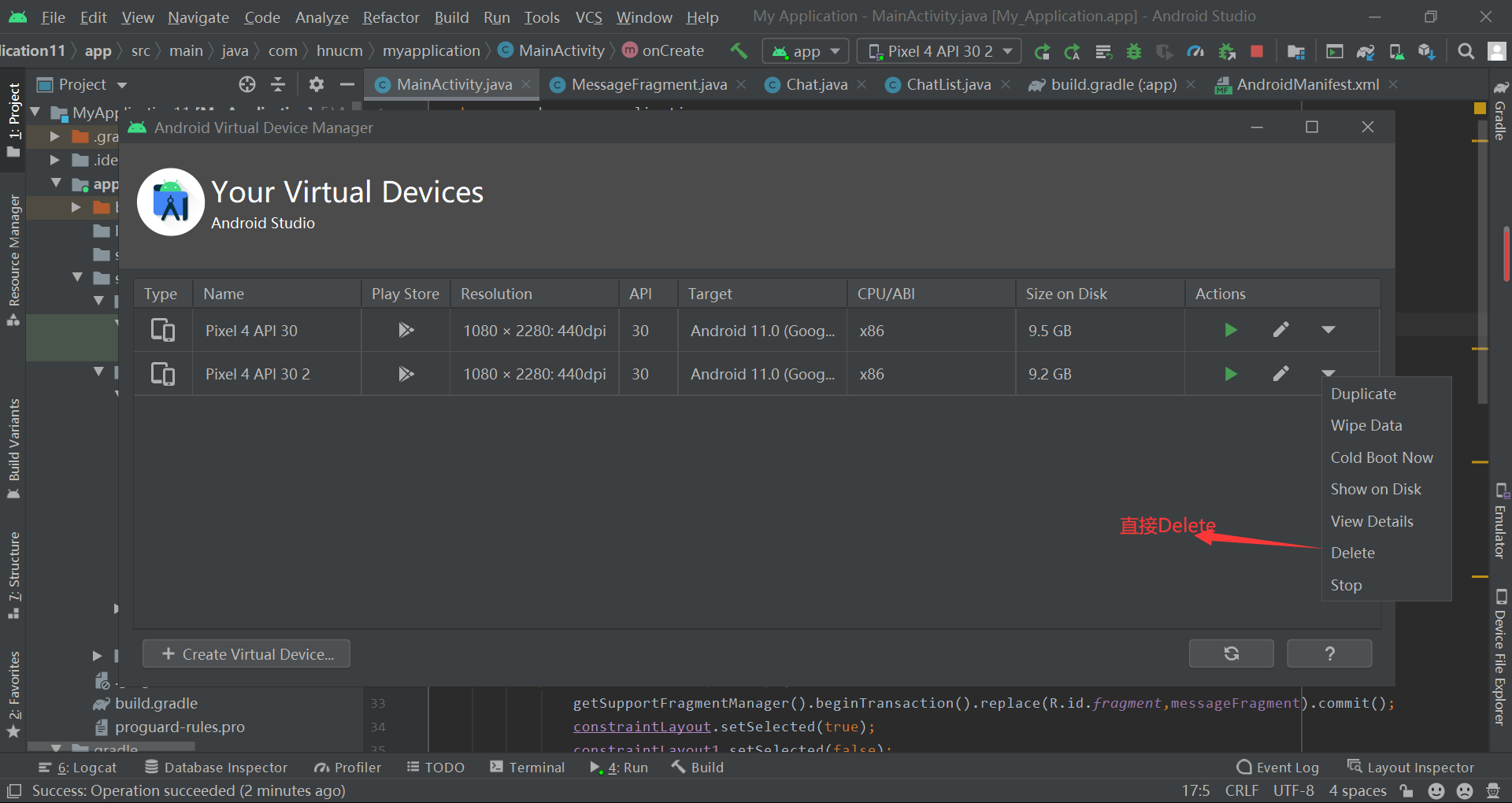Click the Search Everywhere magnifier icon
Screen dimensions: 1512x803
[x=1466, y=52]
